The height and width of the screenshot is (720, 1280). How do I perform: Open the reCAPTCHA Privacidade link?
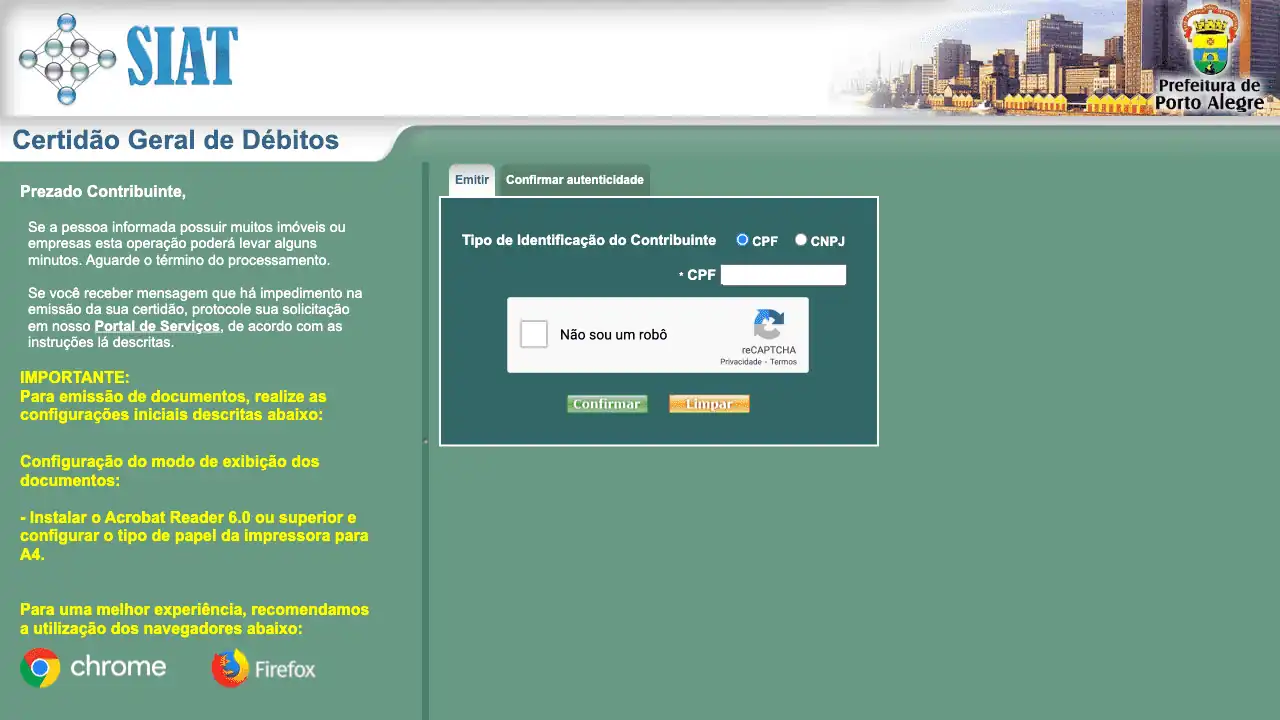tap(740, 362)
